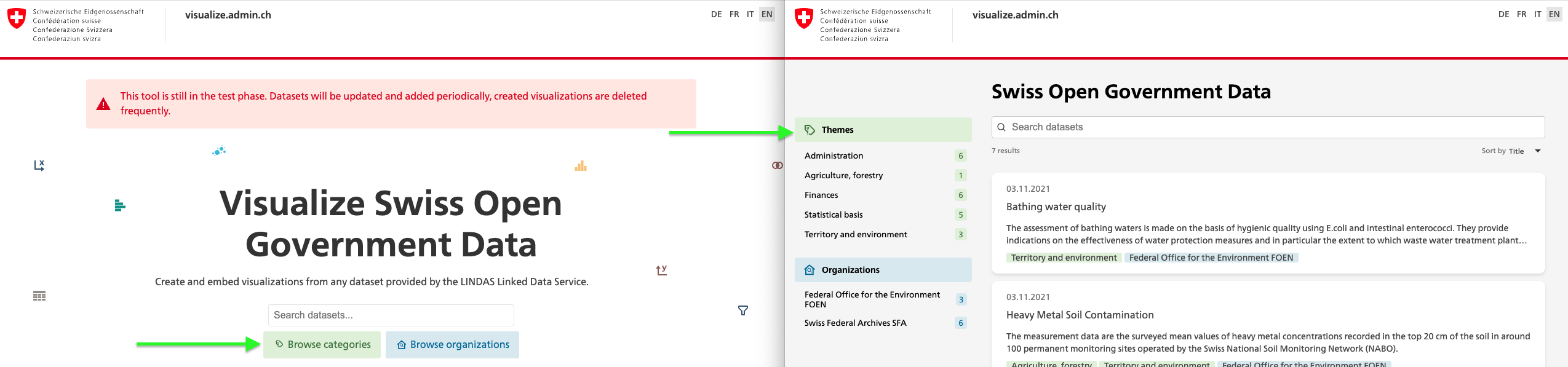Open the Bathing water quality dataset
Image resolution: width=1568 pixels, height=367 pixels.
pyautogui.click(x=1056, y=207)
